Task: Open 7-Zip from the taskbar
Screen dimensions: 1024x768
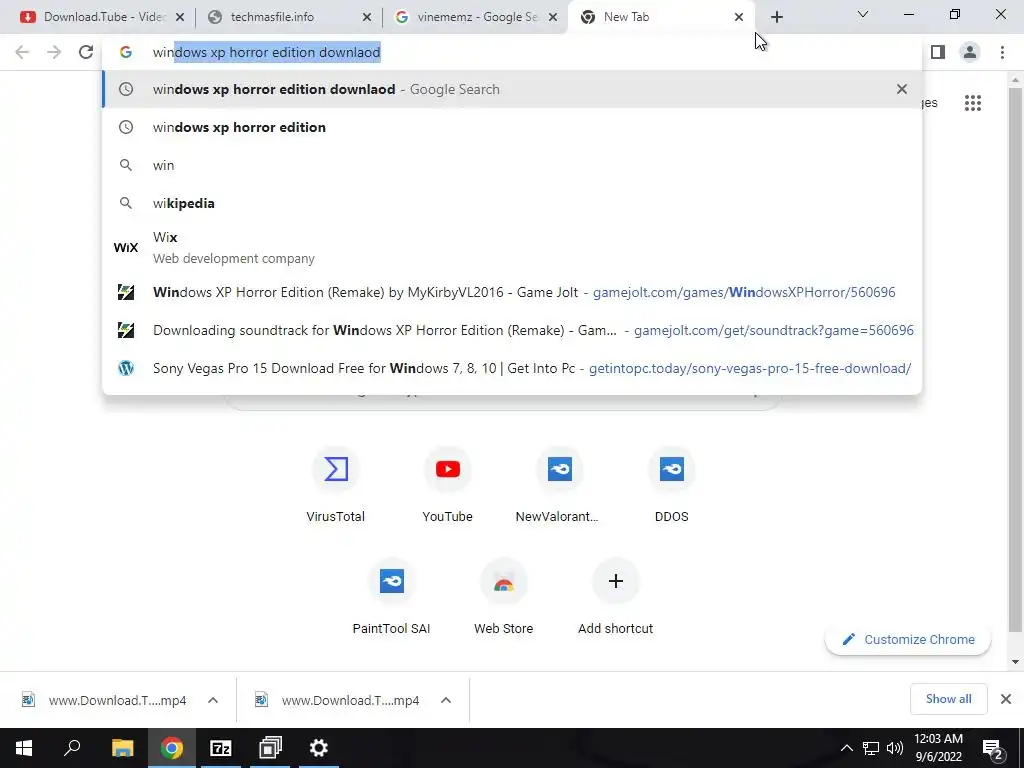Action: tap(221, 748)
